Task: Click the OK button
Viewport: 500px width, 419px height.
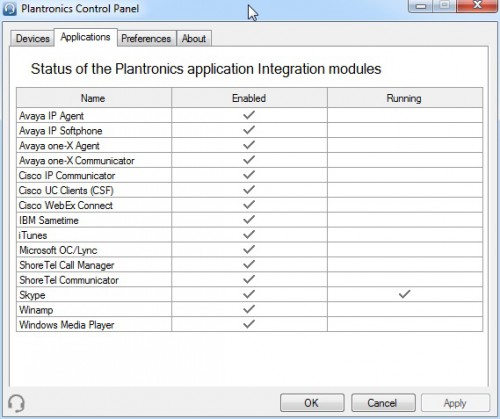Action: pos(312,403)
